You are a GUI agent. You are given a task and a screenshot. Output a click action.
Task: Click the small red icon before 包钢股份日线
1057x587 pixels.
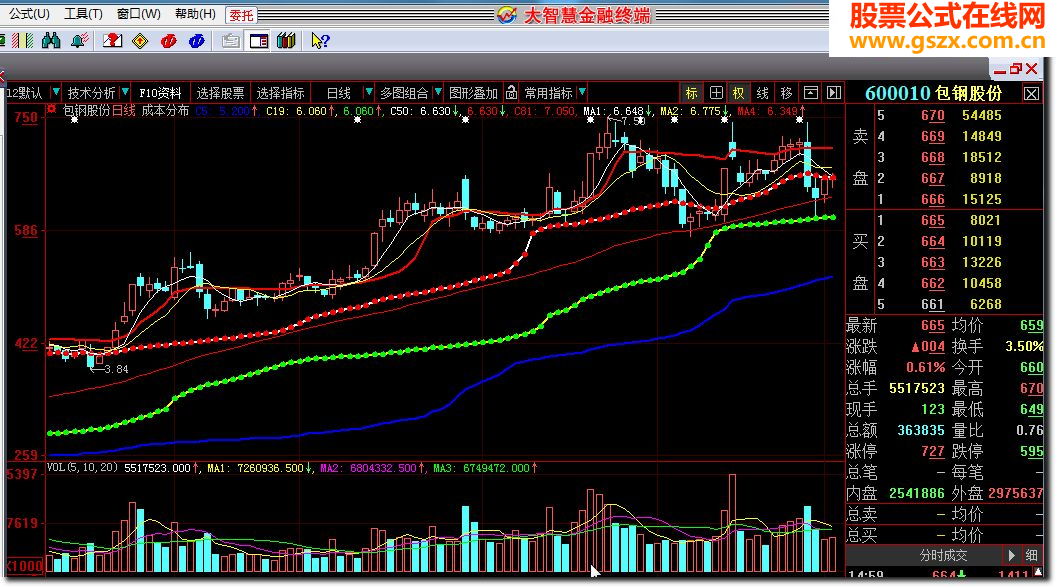pos(52,109)
